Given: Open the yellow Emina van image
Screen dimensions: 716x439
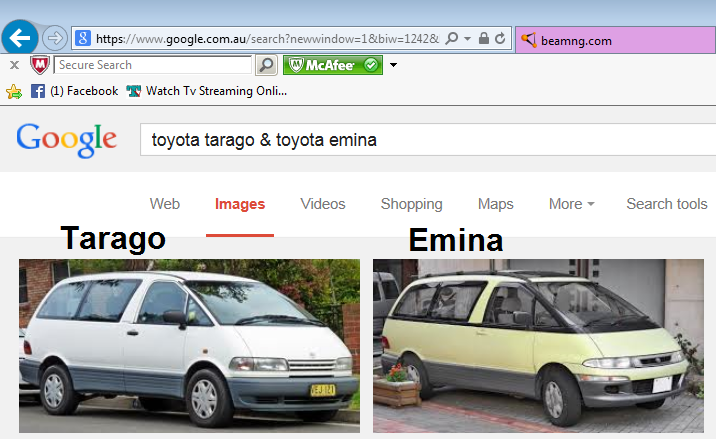Looking at the screenshot, I should point(538,346).
